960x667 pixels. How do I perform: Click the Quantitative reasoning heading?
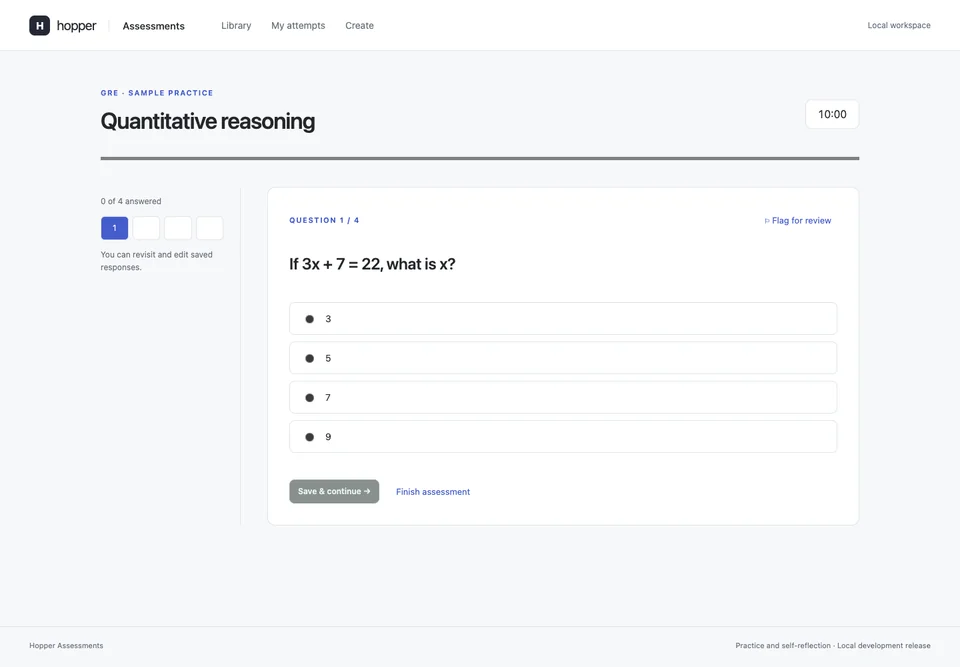(x=208, y=121)
